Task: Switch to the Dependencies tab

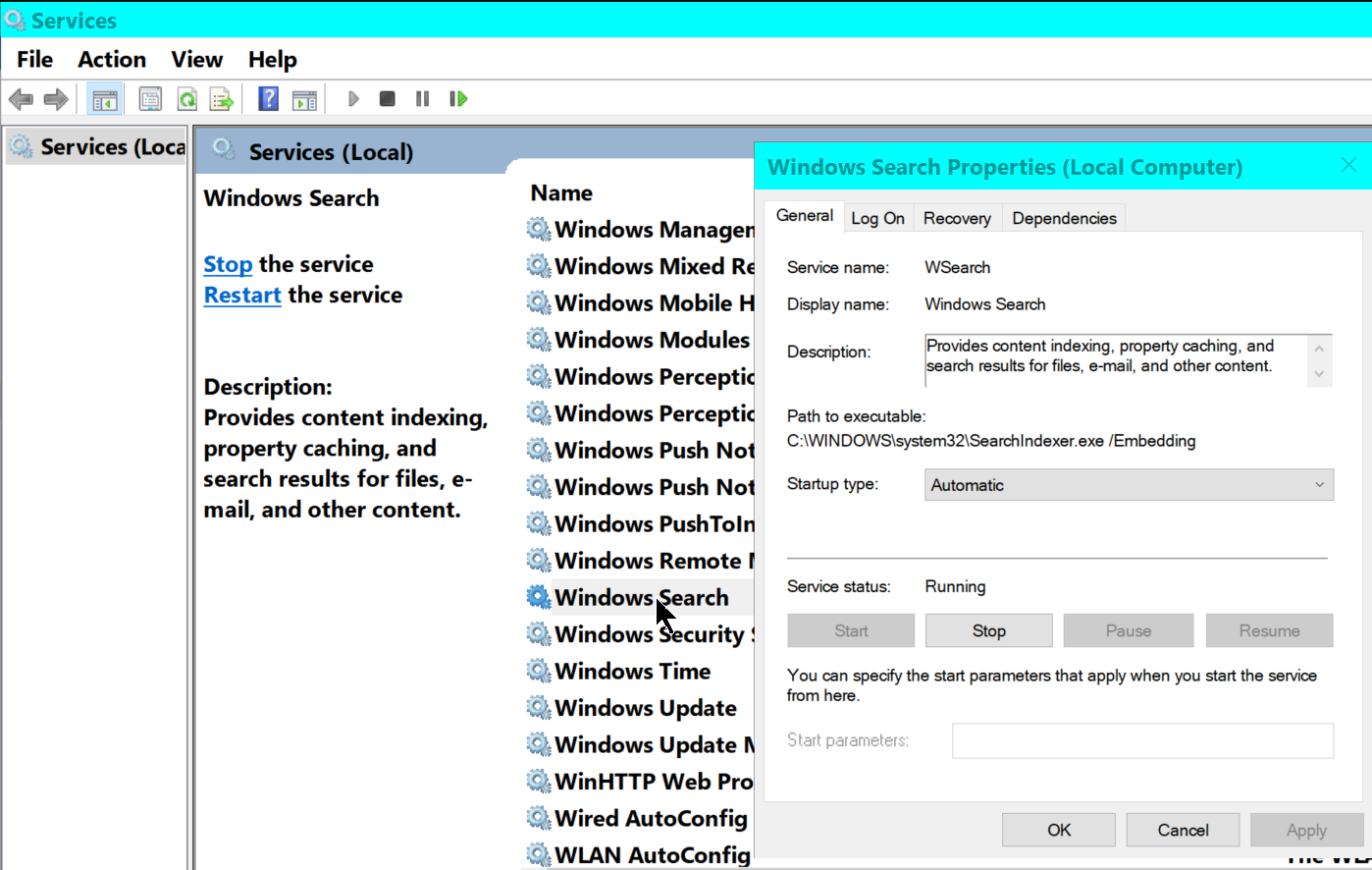Action: point(1064,218)
